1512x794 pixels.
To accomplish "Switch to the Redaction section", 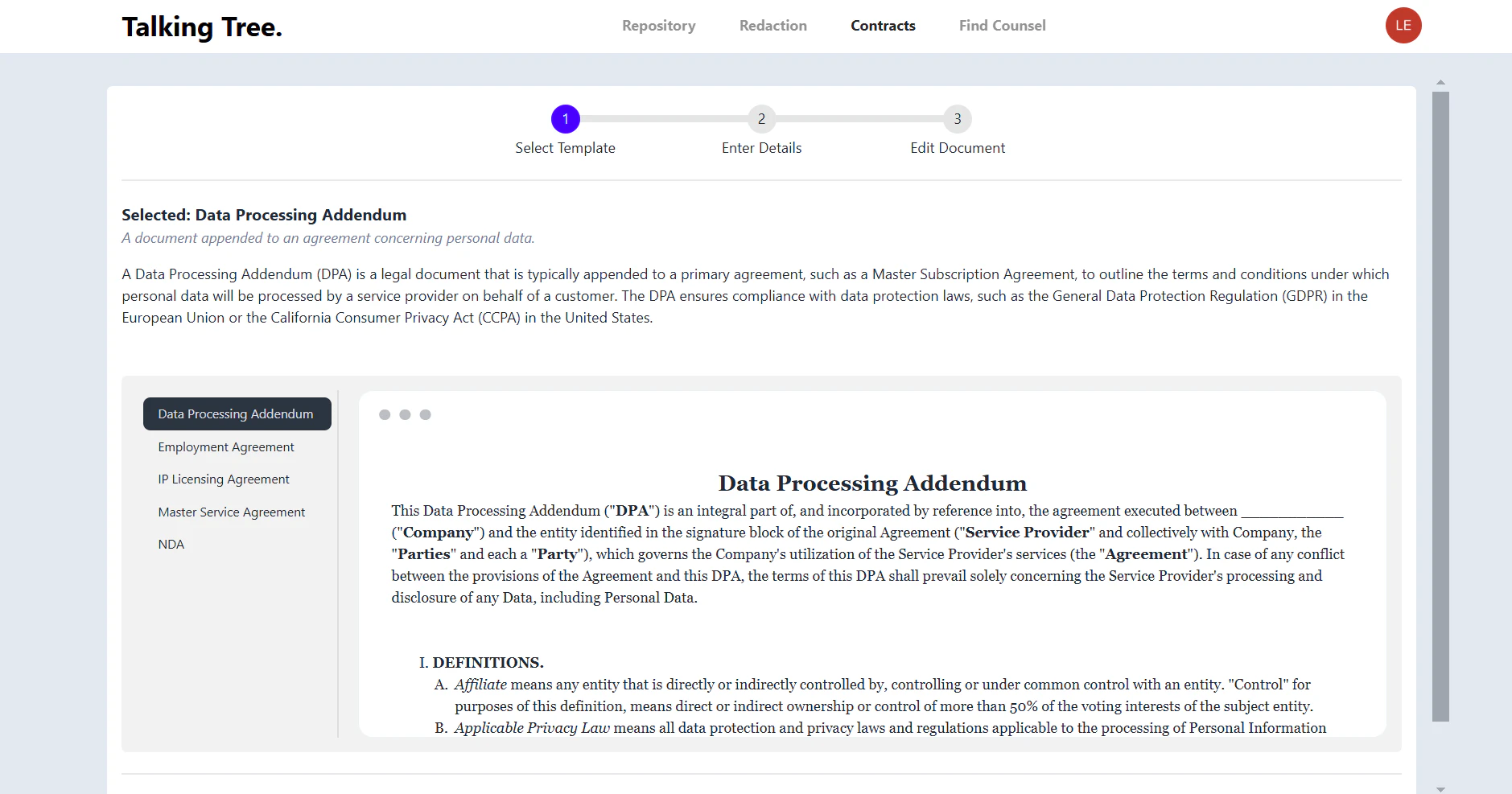I will coord(772,25).
